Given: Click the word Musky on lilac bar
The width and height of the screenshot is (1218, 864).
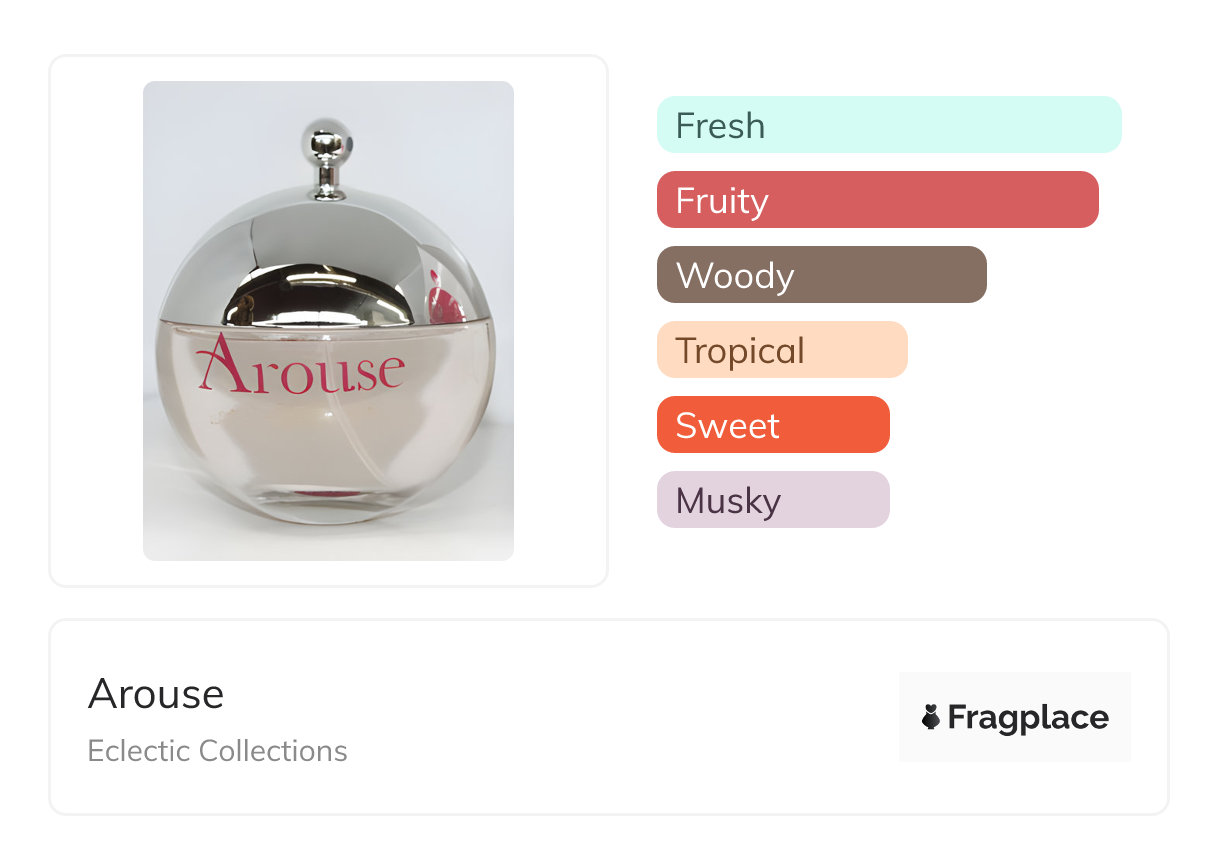Looking at the screenshot, I should coord(728,500).
